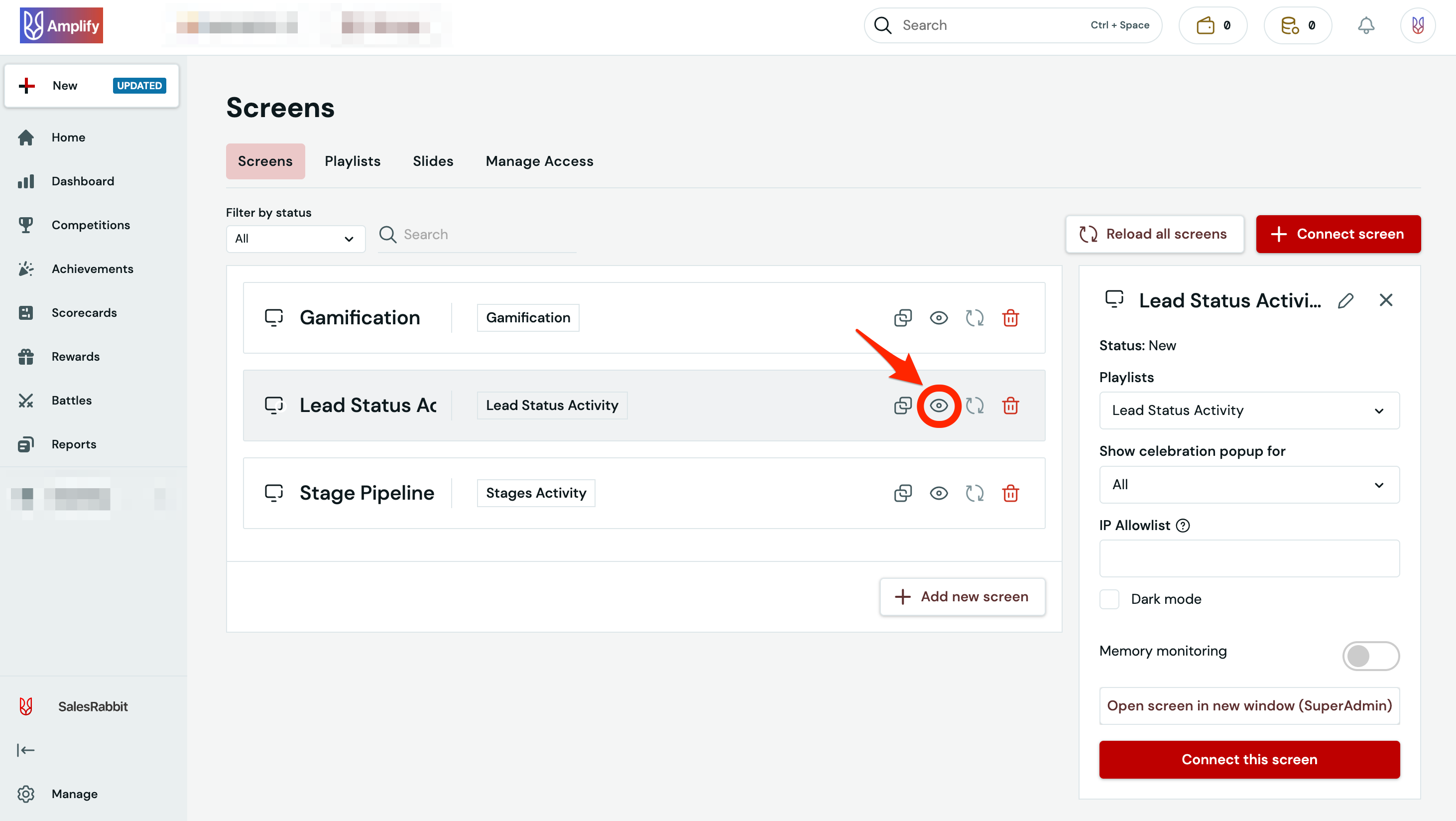Open Show celebration popup for dropdown
The height and width of the screenshot is (821, 1456).
point(1248,485)
